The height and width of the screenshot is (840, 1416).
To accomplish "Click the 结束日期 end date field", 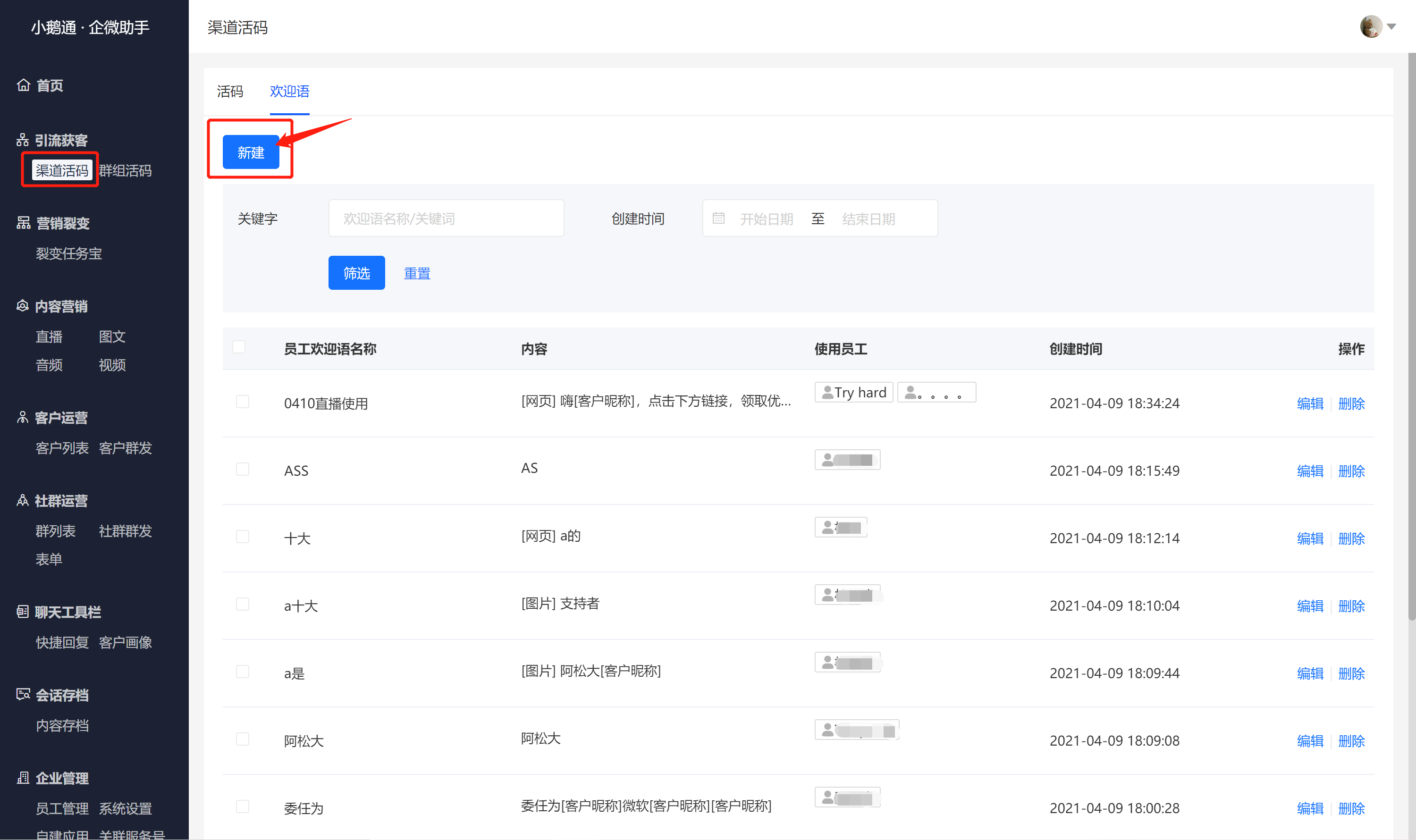I will pyautogui.click(x=868, y=219).
